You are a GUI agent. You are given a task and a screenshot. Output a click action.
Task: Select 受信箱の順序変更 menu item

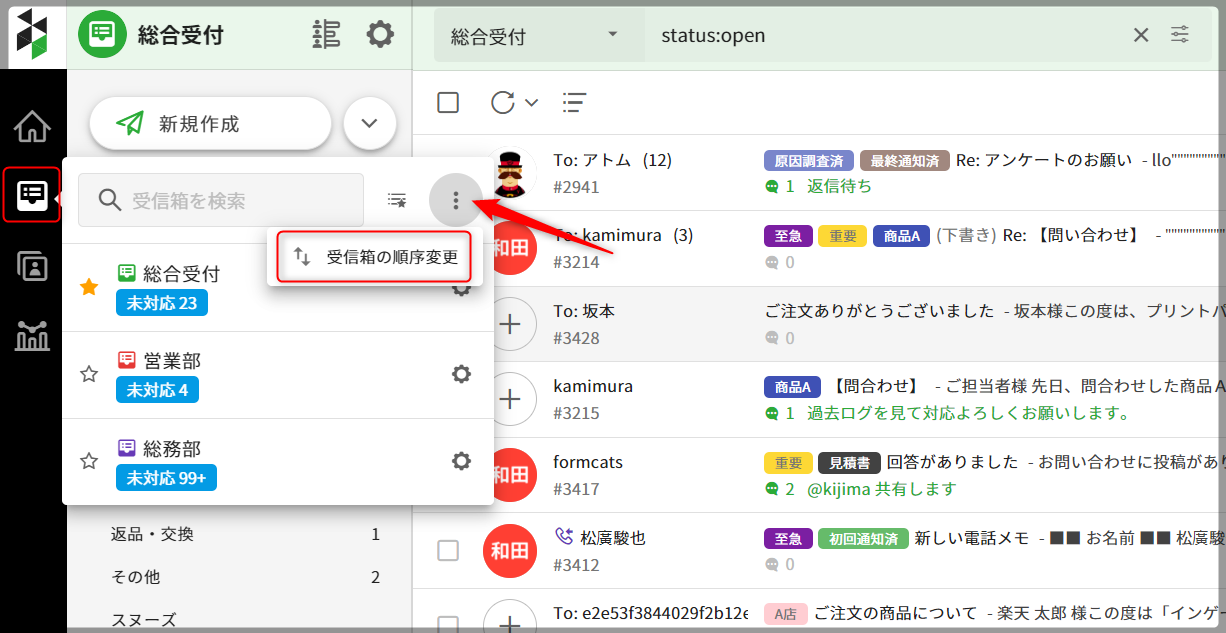[376, 258]
